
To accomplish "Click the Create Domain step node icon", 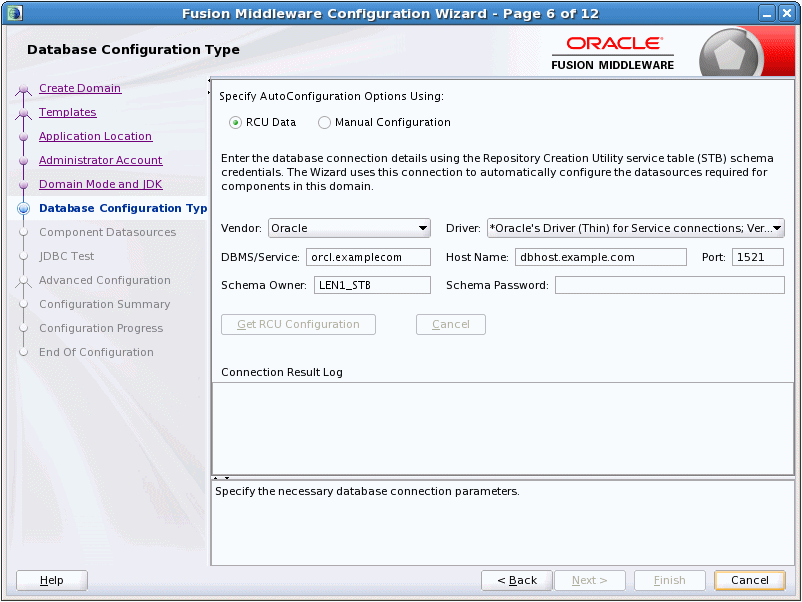I will click(23, 90).
